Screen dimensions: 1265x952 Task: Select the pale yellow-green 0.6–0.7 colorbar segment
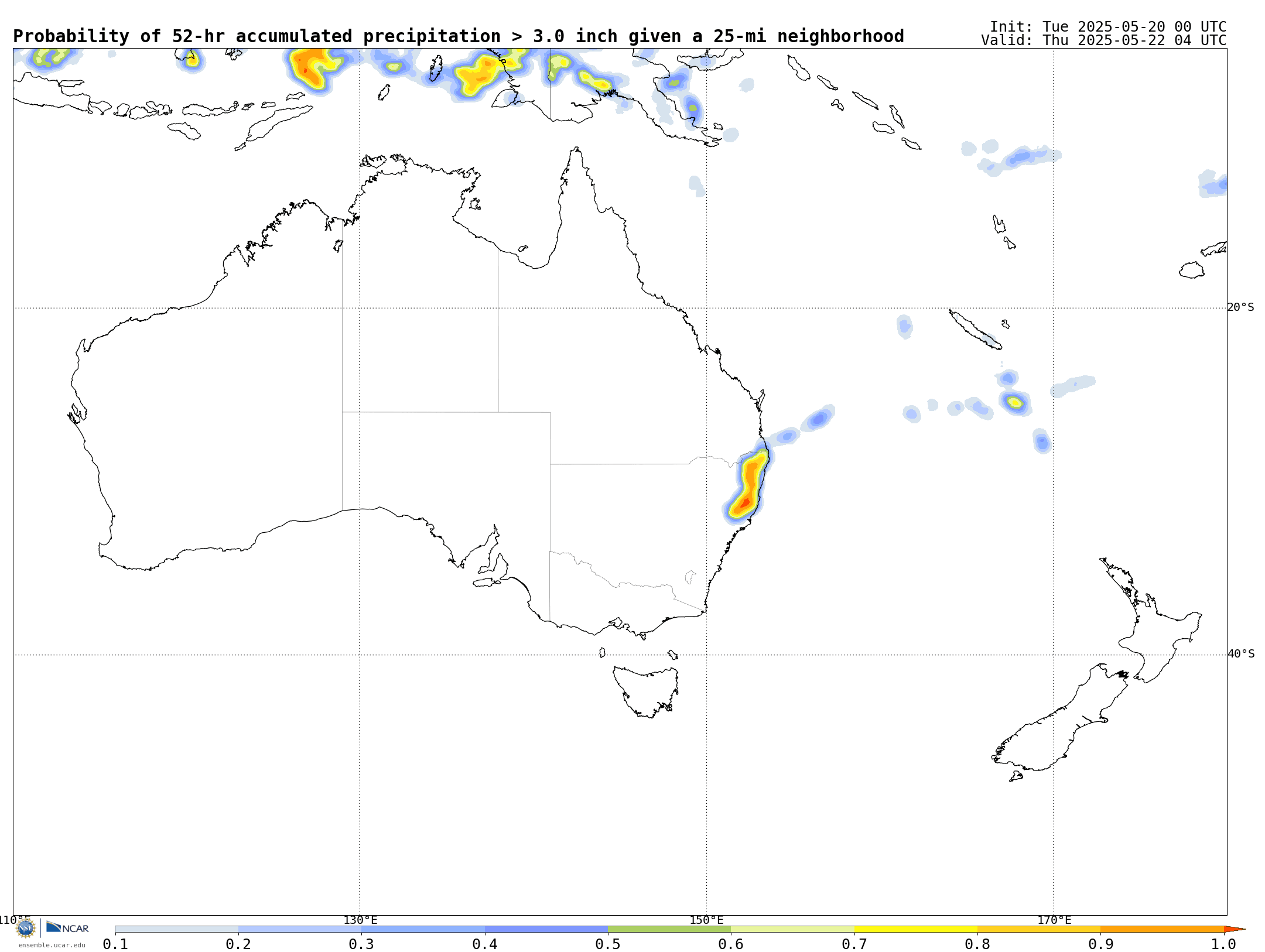pyautogui.click(x=792, y=929)
